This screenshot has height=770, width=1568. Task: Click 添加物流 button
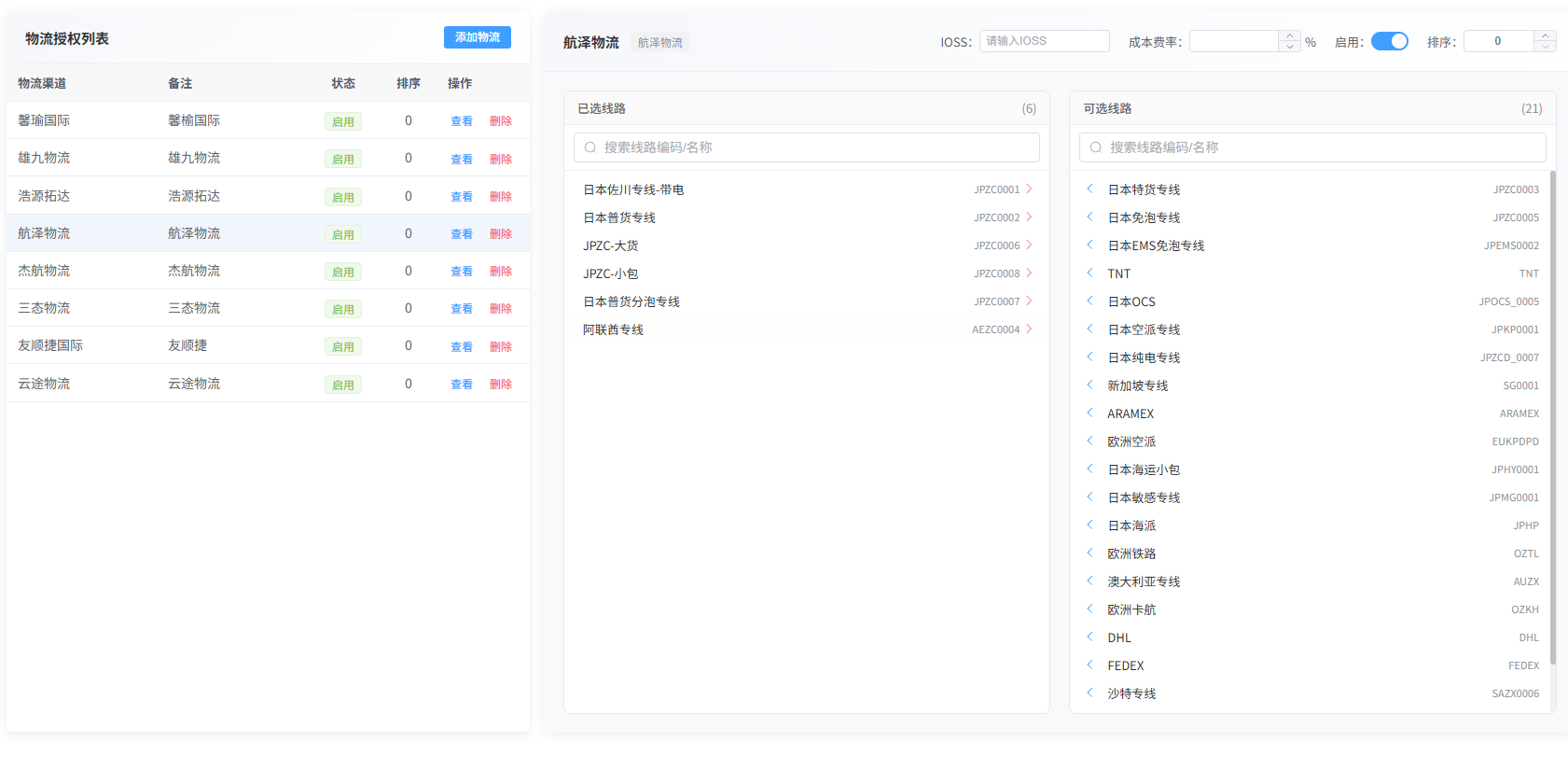[x=477, y=37]
